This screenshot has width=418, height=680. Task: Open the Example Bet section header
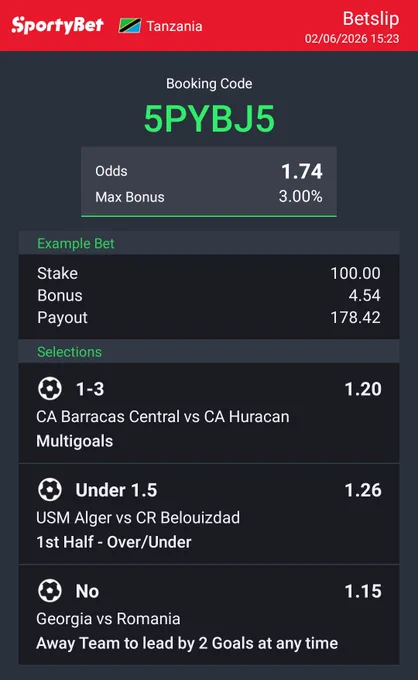pyautogui.click(x=209, y=243)
